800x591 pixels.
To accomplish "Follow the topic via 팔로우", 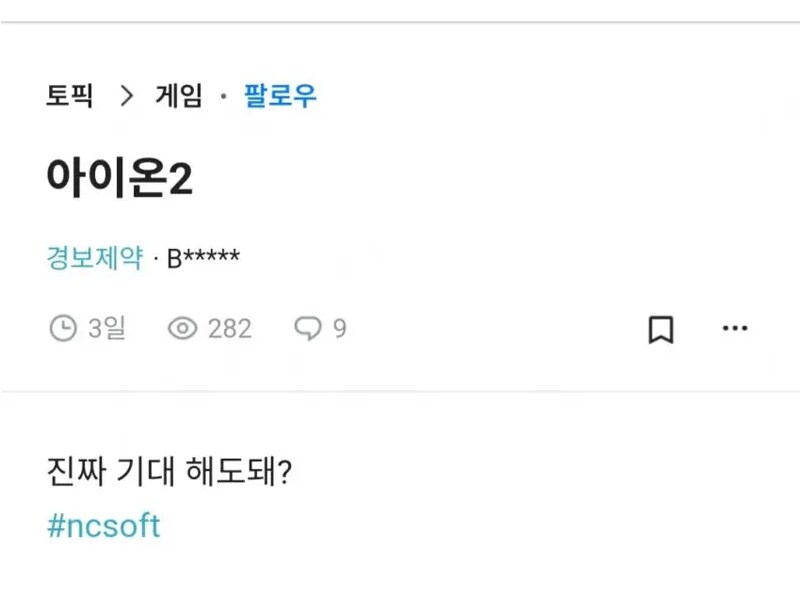I will pos(280,97).
